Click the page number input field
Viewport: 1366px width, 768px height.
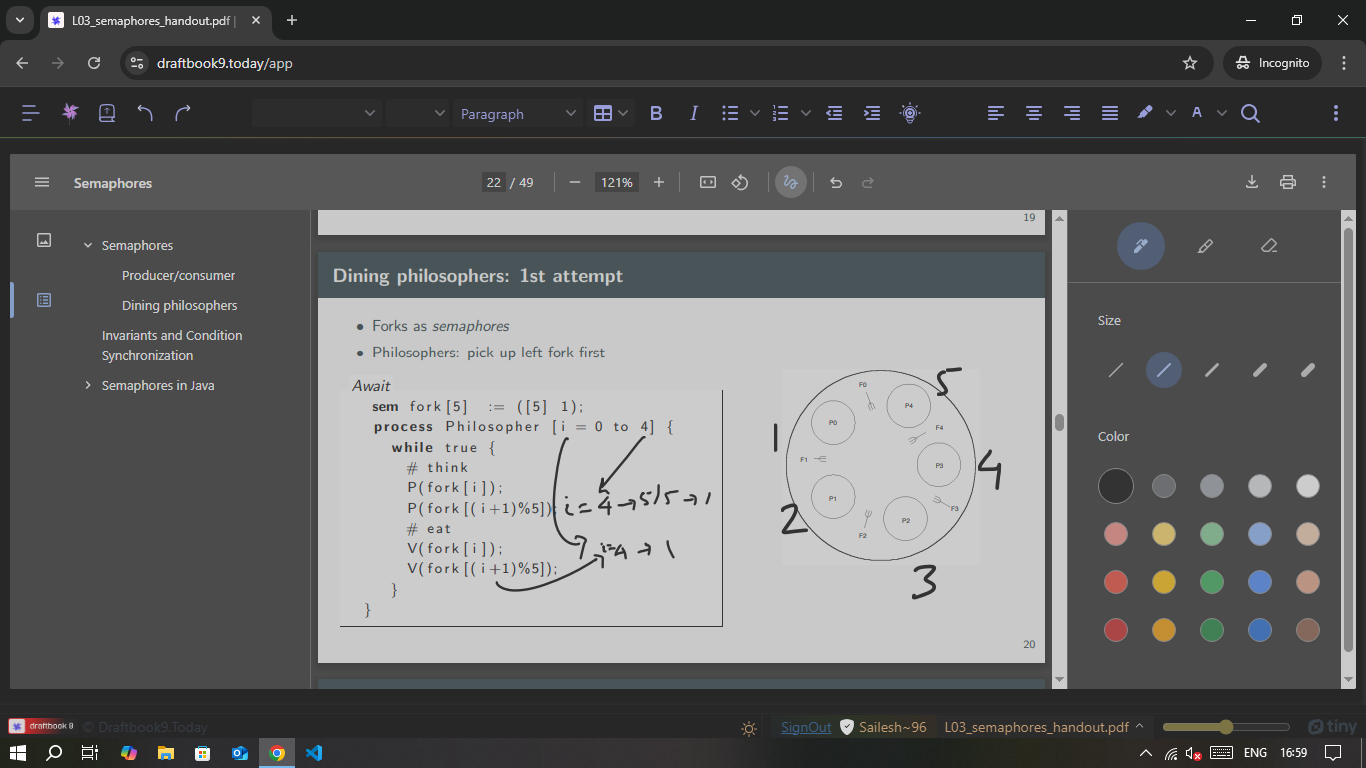point(493,182)
